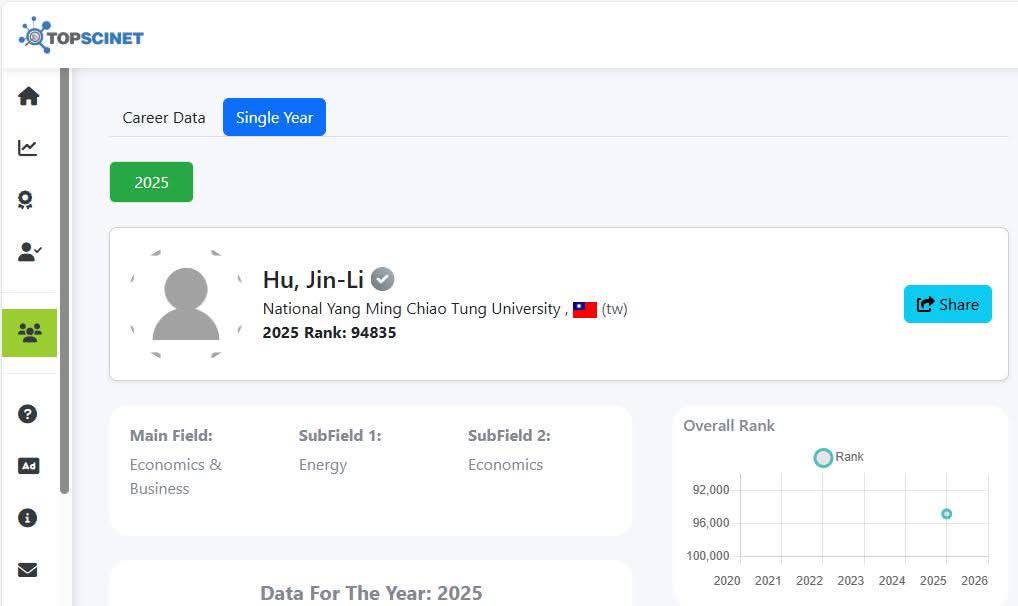Screen dimensions: 1018x606
Task: Switch to the Career Data tab
Action: pyautogui.click(x=163, y=117)
